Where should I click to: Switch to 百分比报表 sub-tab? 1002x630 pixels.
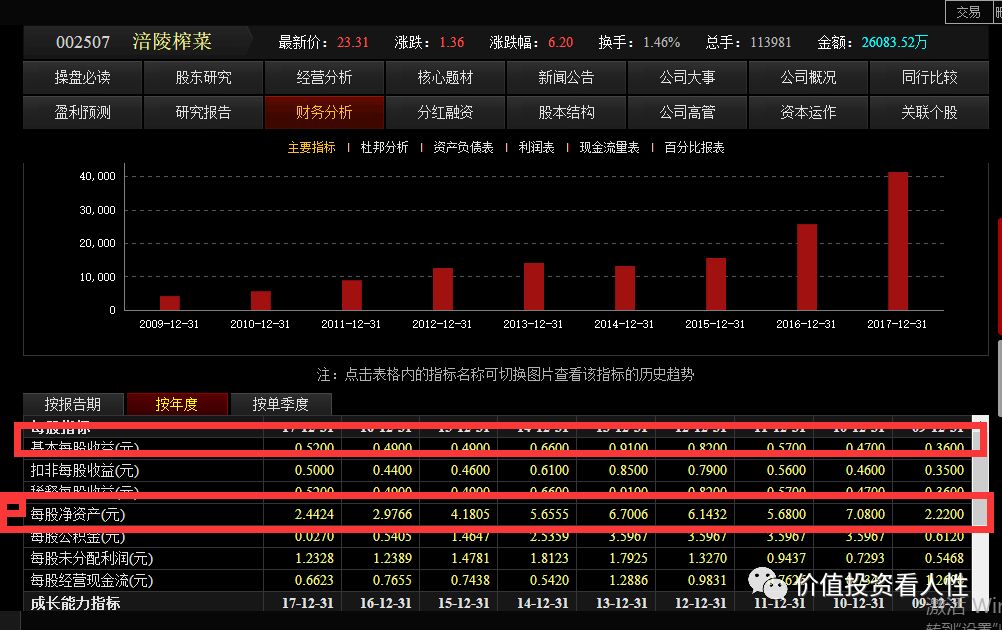(x=694, y=148)
